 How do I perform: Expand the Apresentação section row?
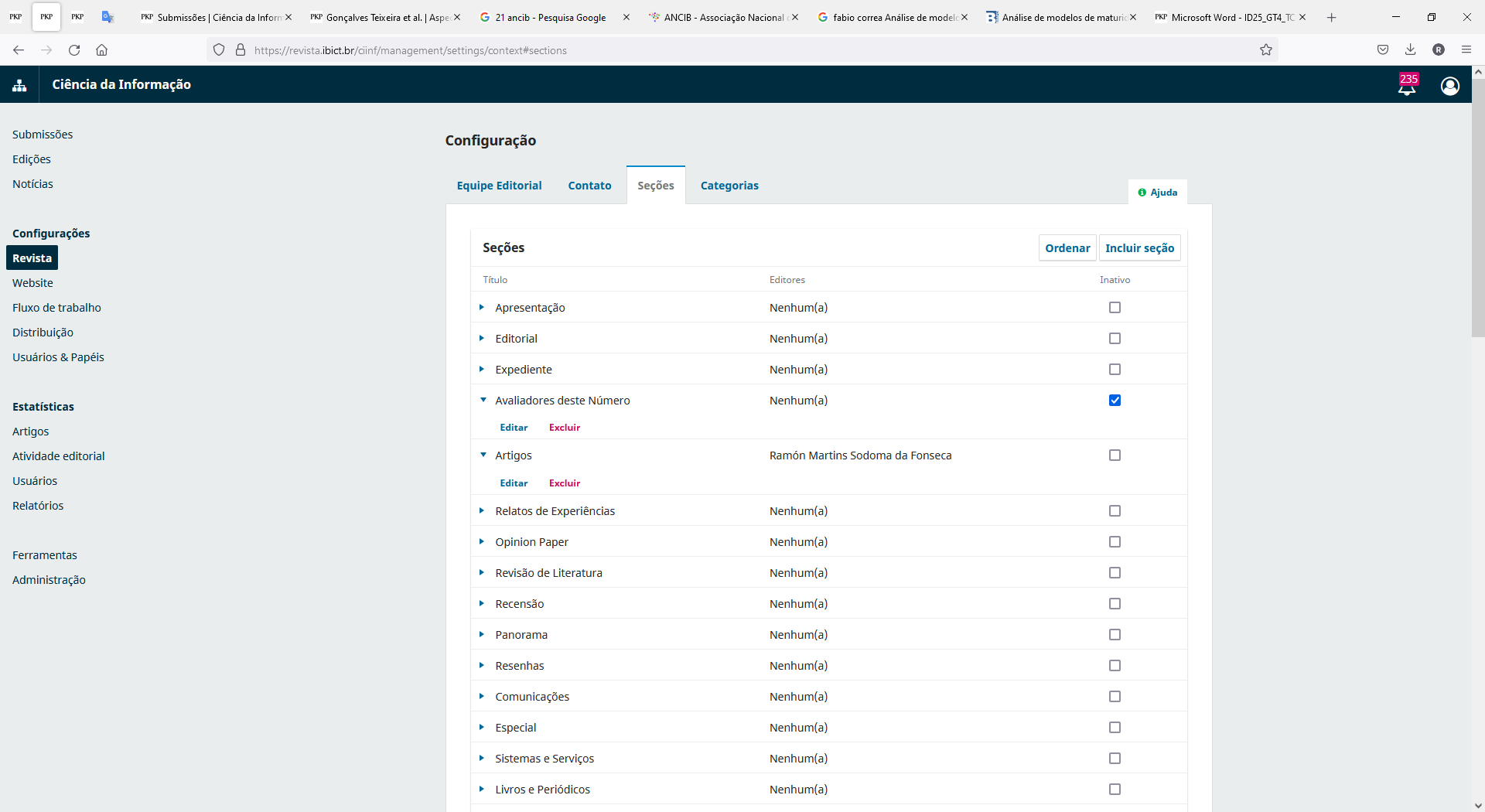point(482,308)
